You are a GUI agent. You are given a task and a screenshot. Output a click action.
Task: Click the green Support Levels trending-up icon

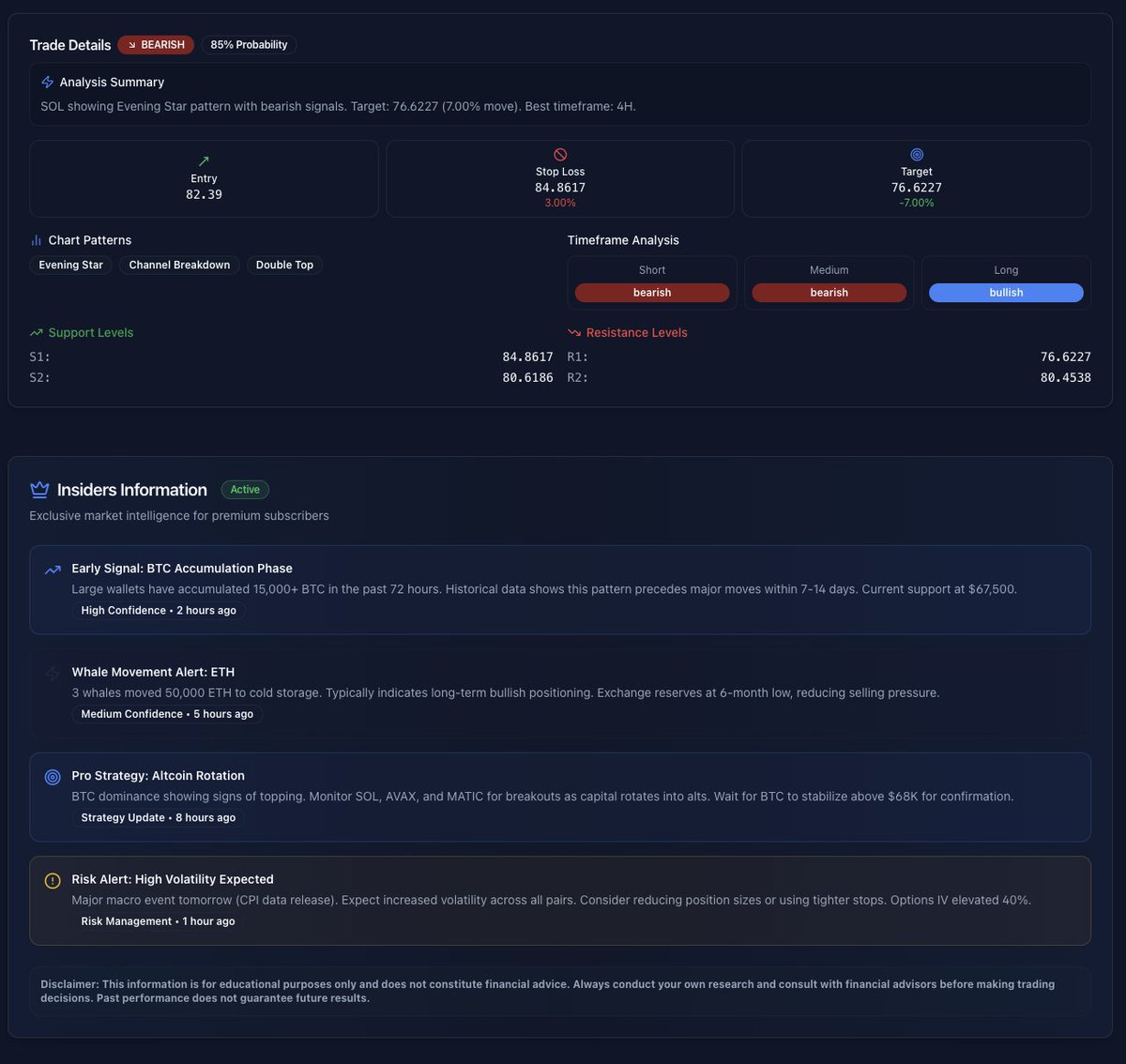point(36,332)
